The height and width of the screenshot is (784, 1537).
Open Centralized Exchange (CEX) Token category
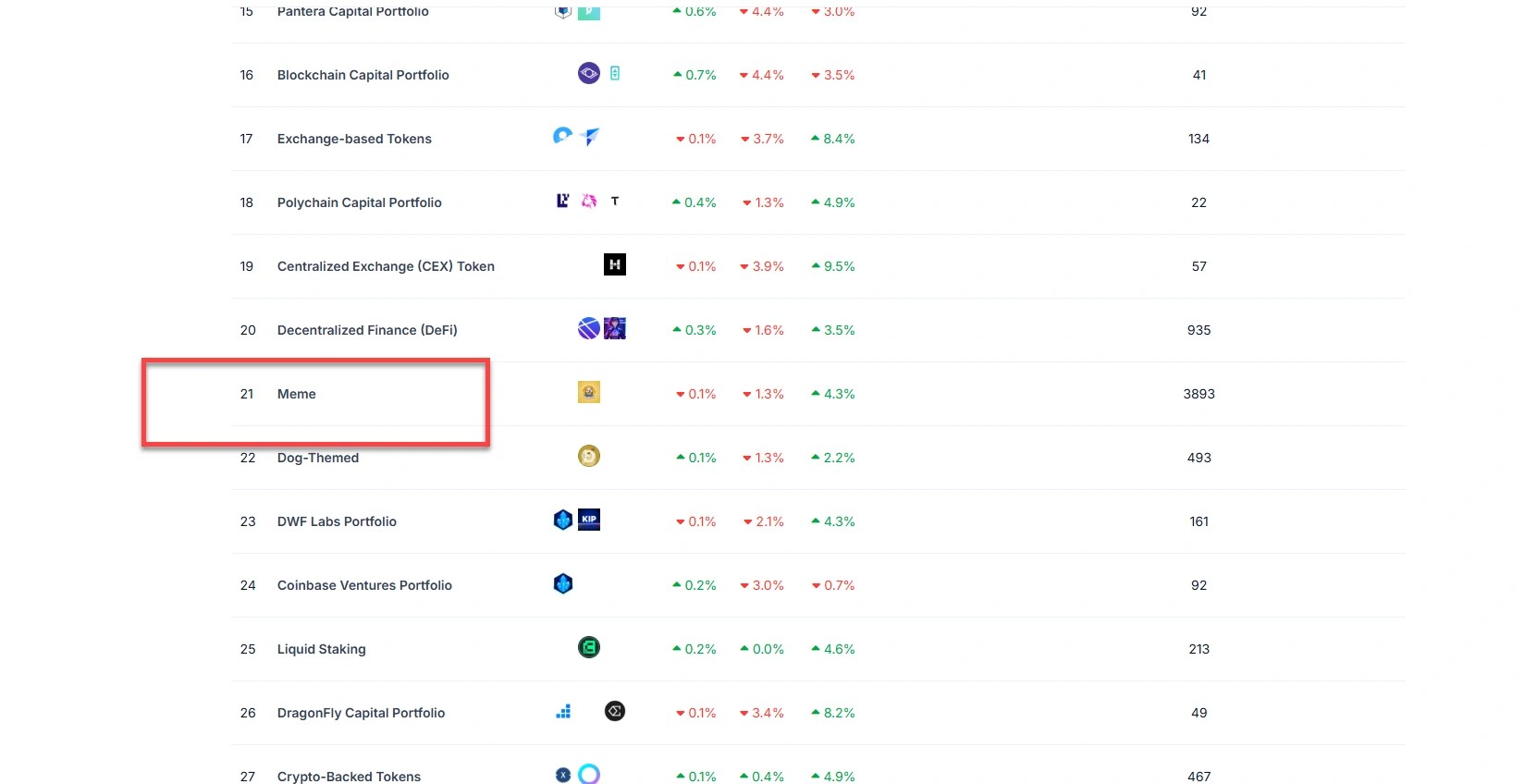coord(386,266)
